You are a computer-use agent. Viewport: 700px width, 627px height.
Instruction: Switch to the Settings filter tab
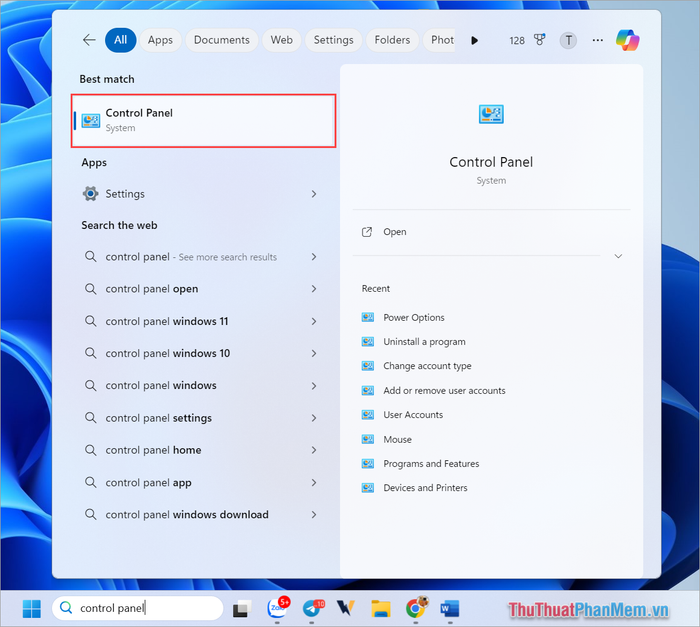[333, 40]
